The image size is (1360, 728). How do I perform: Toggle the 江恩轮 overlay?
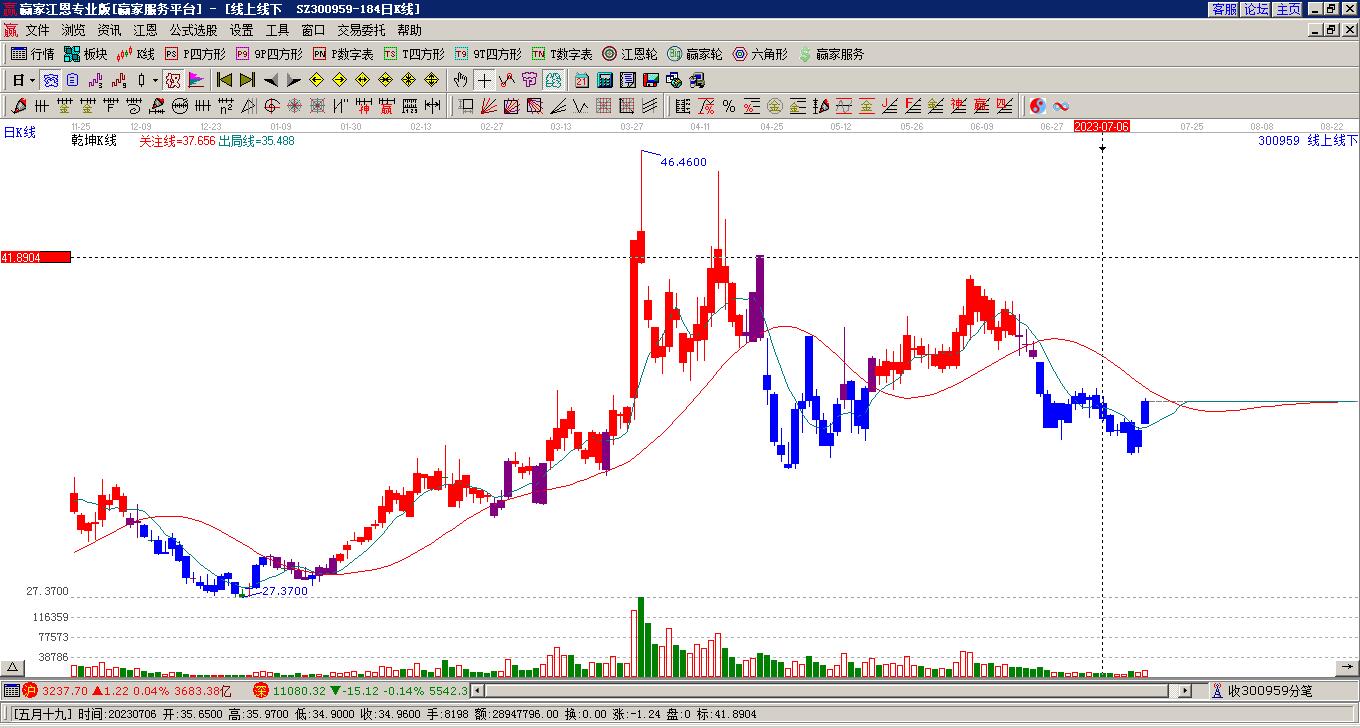click(x=629, y=54)
